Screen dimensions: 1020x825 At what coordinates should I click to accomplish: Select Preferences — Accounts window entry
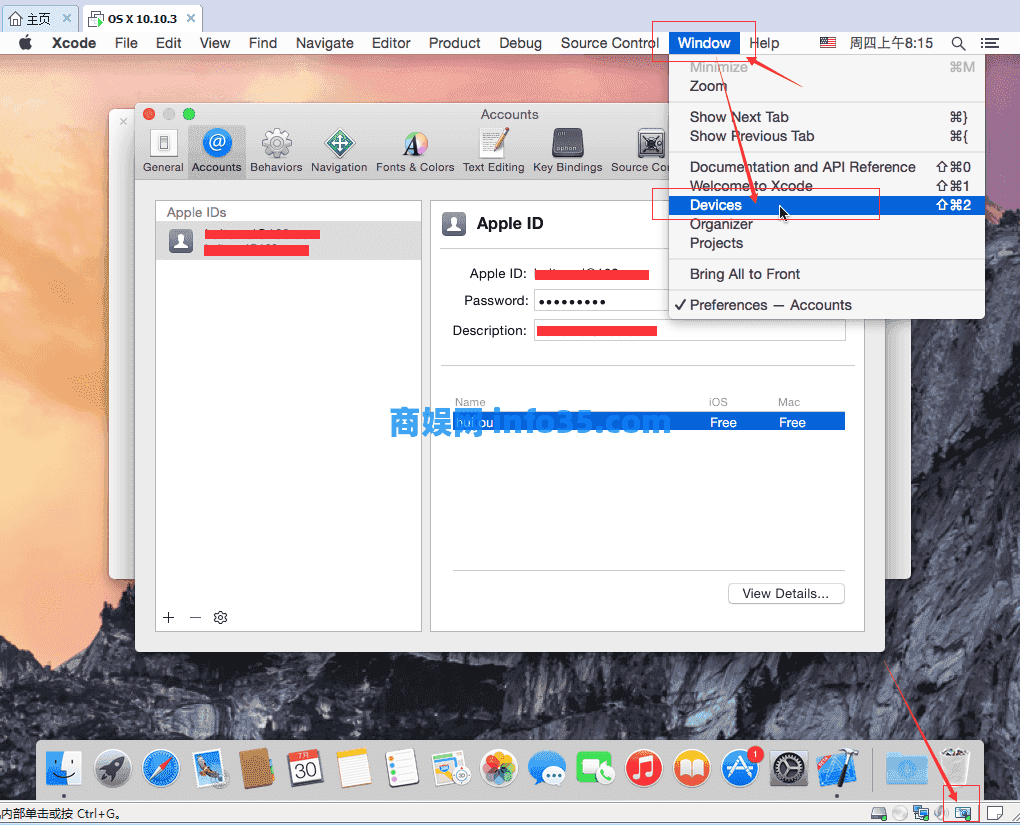827,305
